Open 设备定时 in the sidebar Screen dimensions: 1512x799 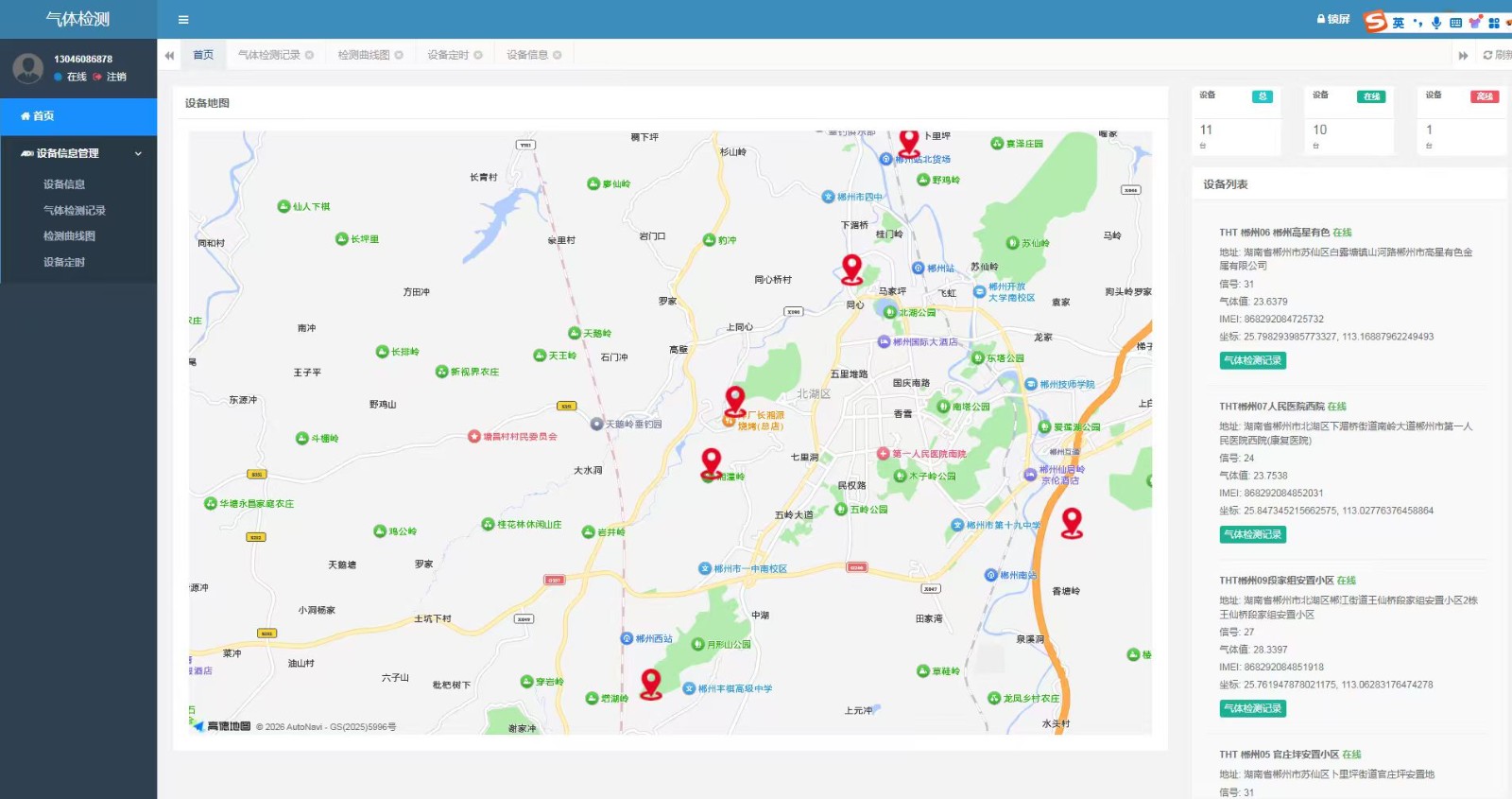pyautogui.click(x=64, y=262)
